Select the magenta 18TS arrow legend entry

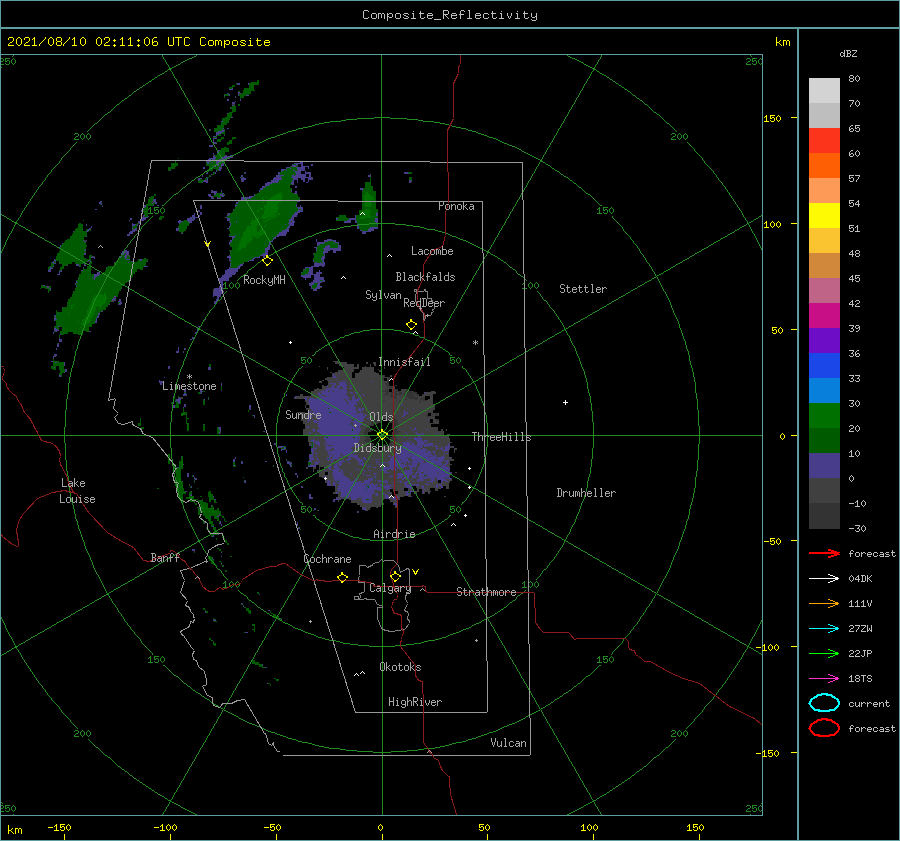pyautogui.click(x=824, y=679)
